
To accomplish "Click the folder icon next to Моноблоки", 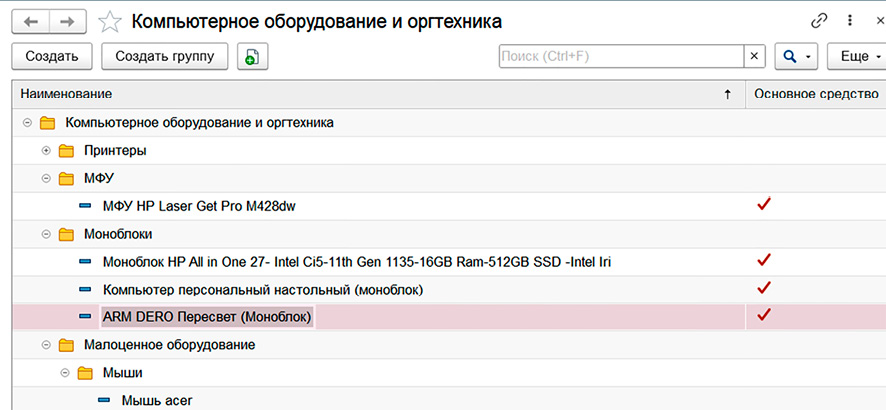I will click(67, 234).
